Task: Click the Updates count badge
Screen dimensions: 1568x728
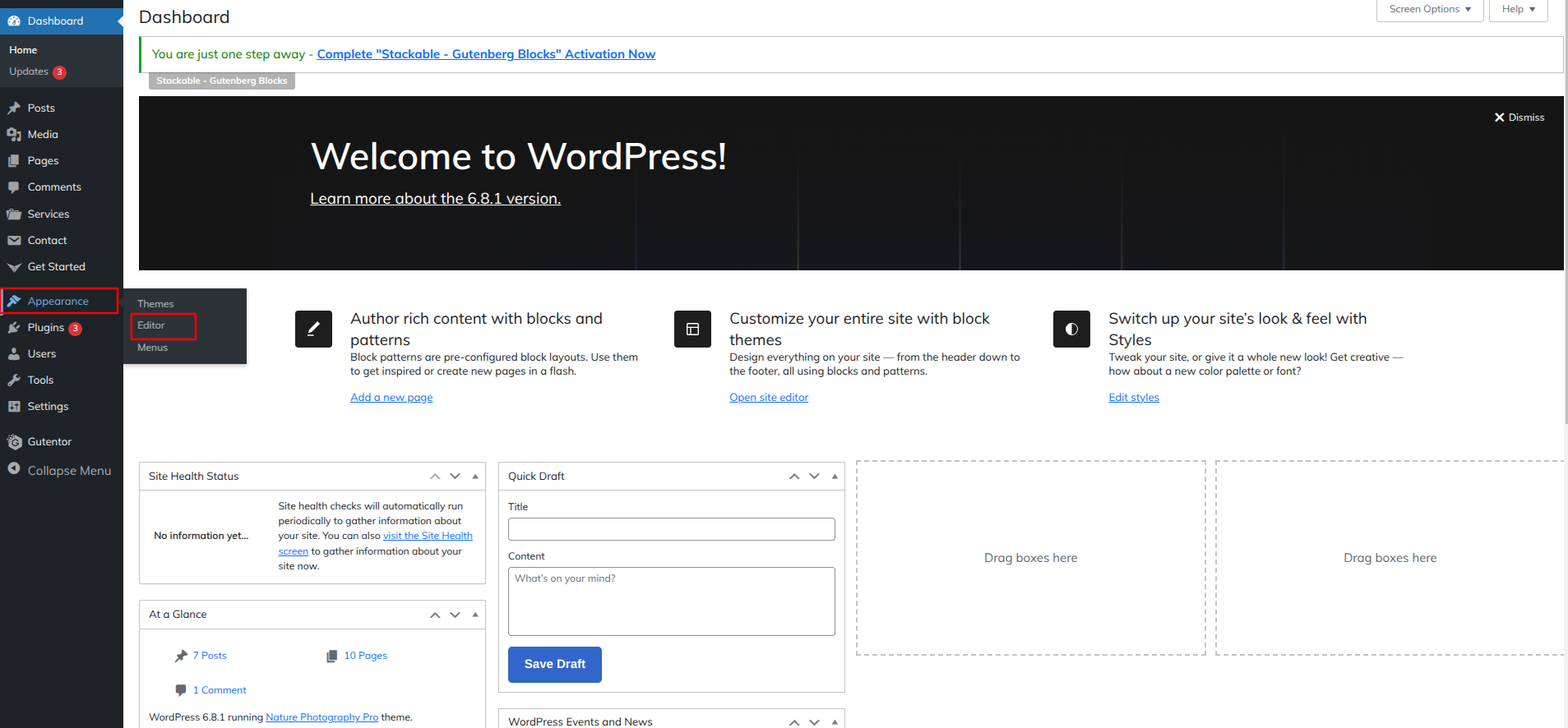Action: (x=59, y=72)
